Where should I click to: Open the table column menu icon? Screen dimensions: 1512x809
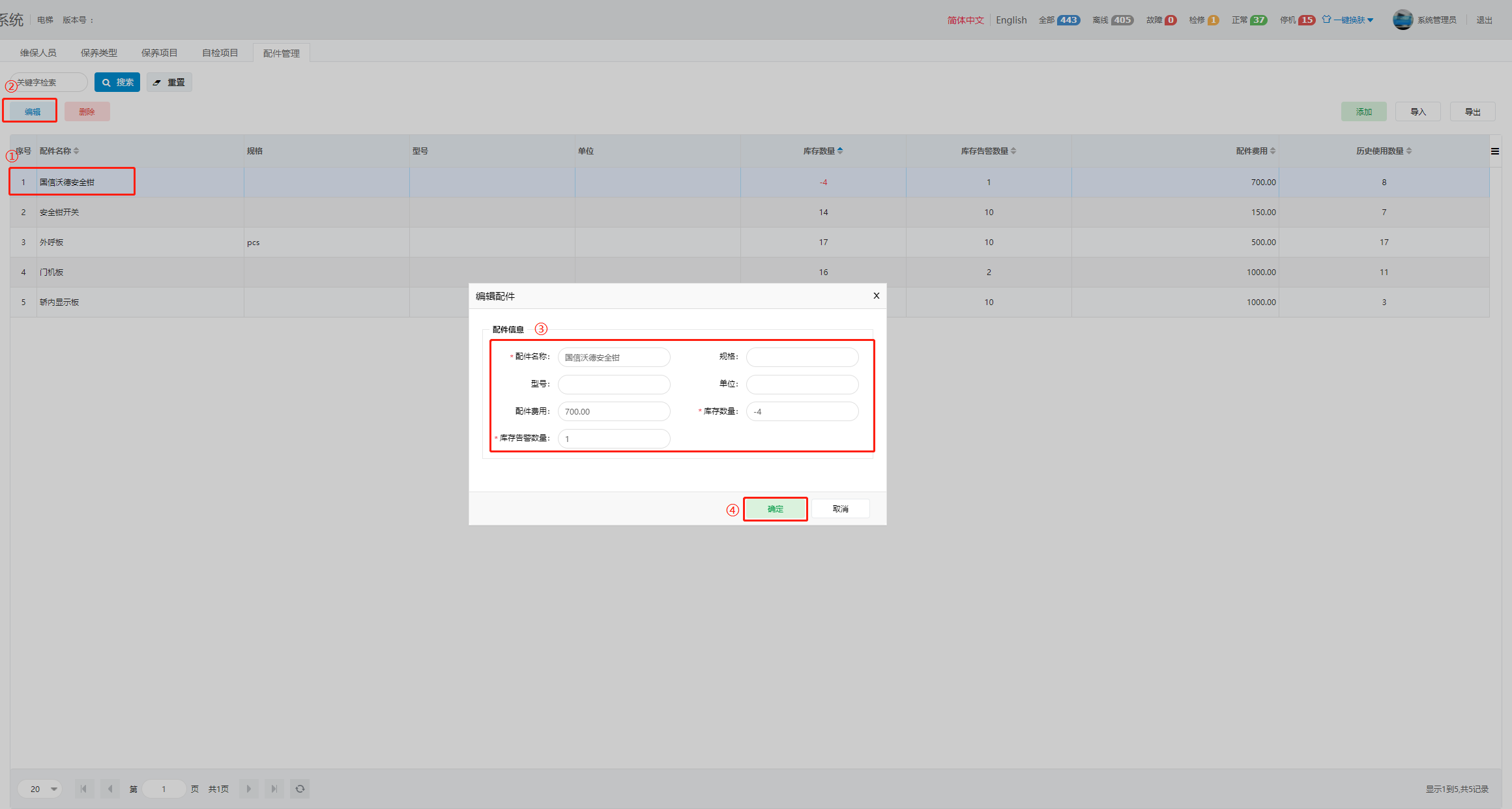1495,151
